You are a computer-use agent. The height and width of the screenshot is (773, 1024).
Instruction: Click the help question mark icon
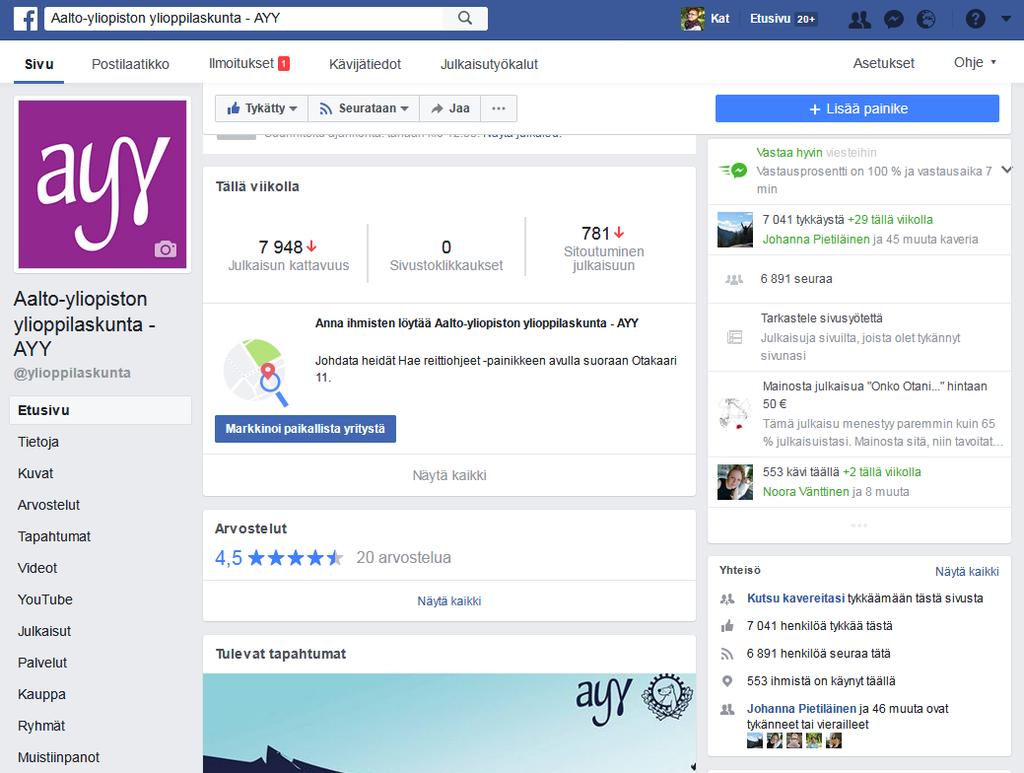975,20
